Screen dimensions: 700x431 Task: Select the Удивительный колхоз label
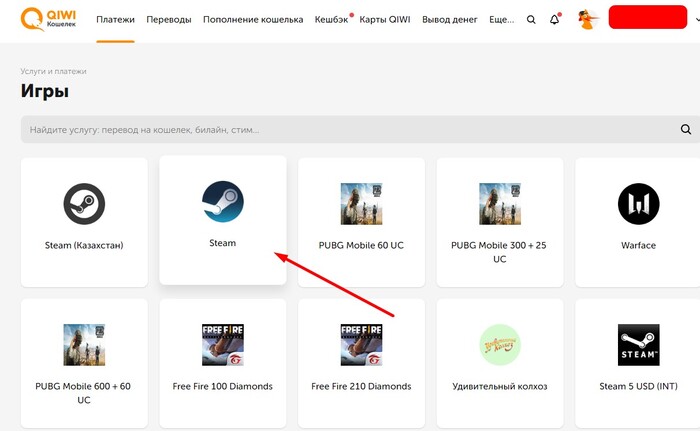click(x=500, y=386)
